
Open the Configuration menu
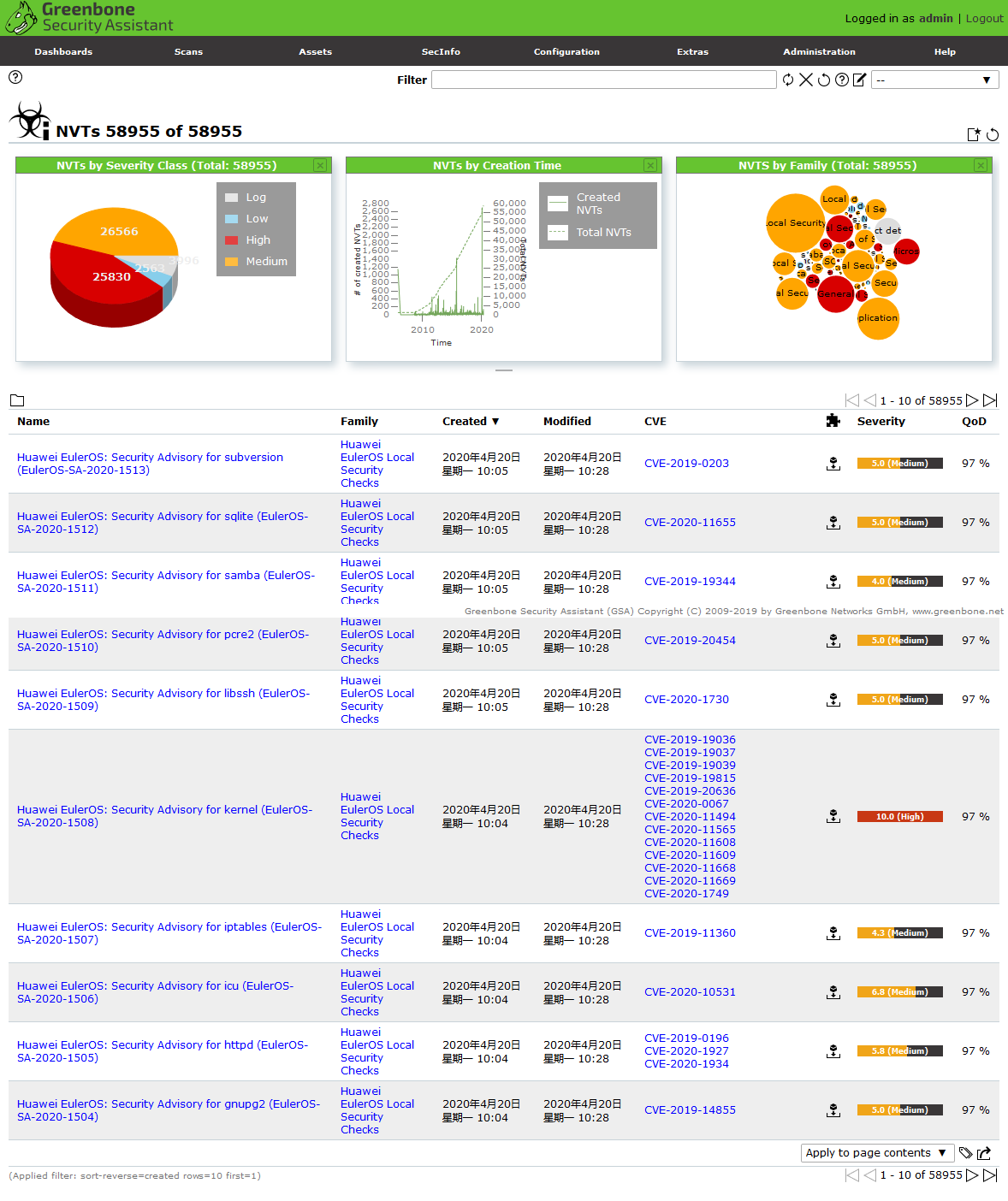(566, 51)
